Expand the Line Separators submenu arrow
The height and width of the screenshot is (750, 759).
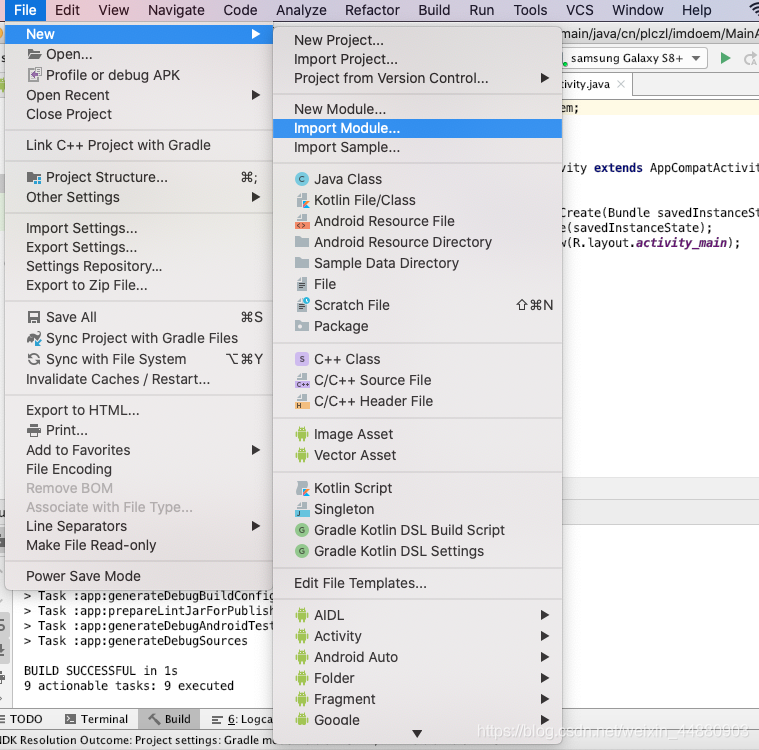pyautogui.click(x=256, y=526)
